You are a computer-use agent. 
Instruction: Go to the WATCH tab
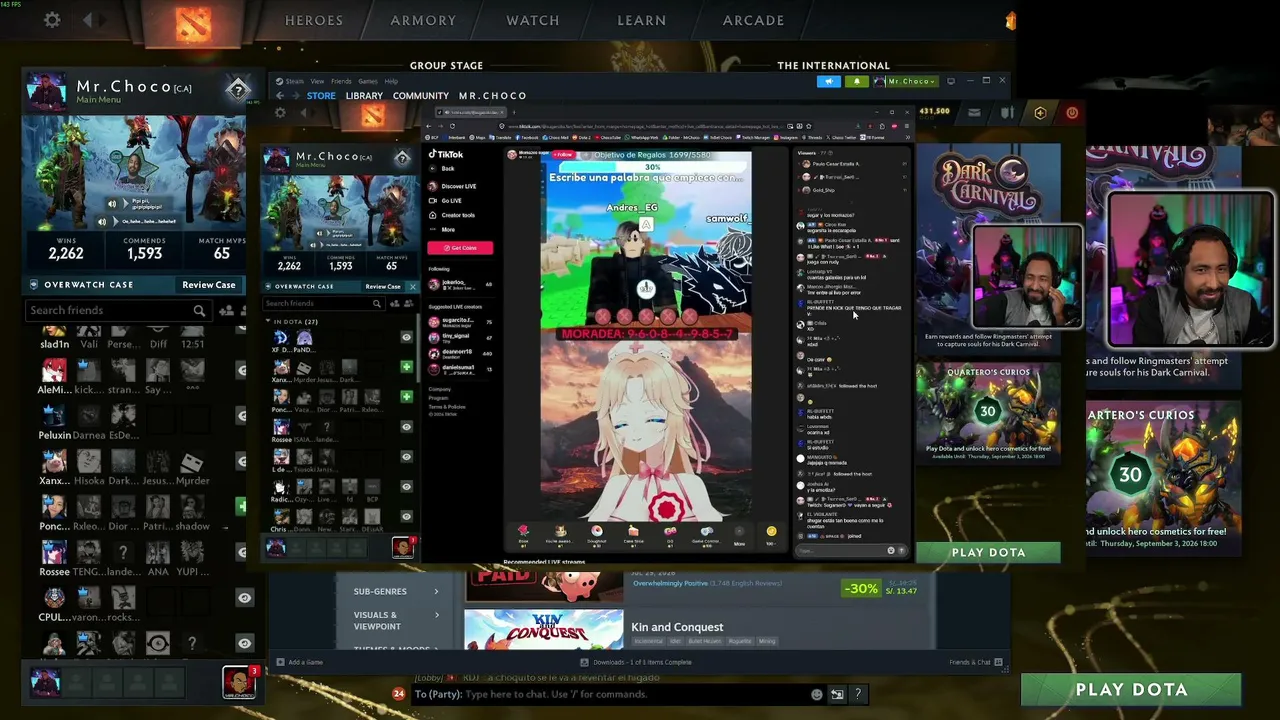pos(533,20)
